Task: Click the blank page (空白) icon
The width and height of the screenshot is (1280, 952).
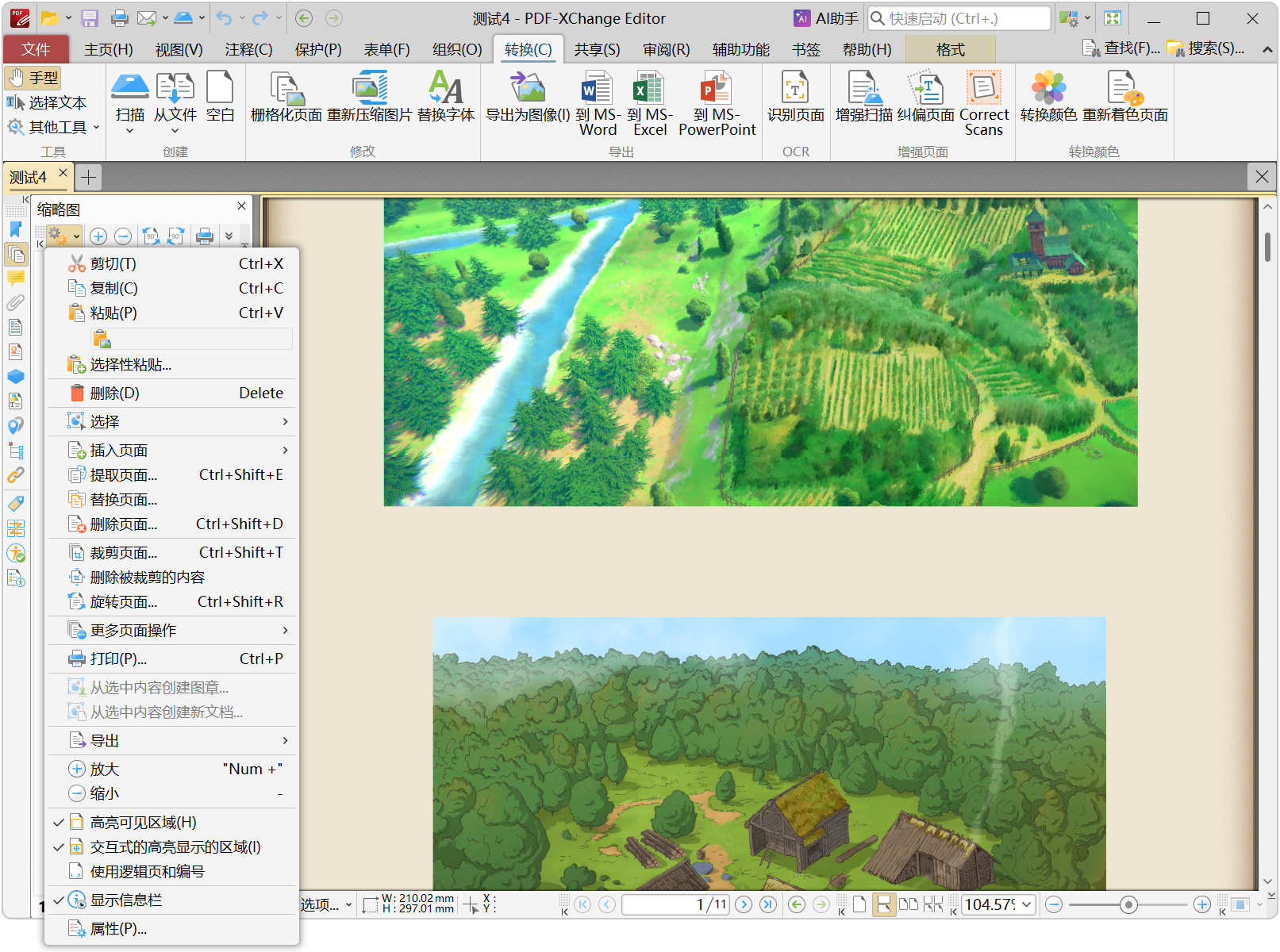Action: click(220, 87)
